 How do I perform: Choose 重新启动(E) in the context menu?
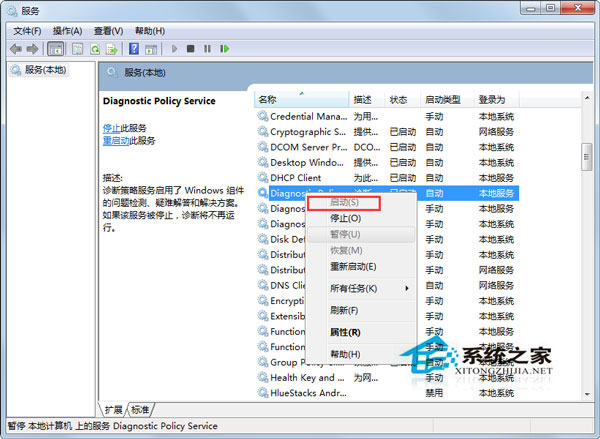pyautogui.click(x=352, y=266)
